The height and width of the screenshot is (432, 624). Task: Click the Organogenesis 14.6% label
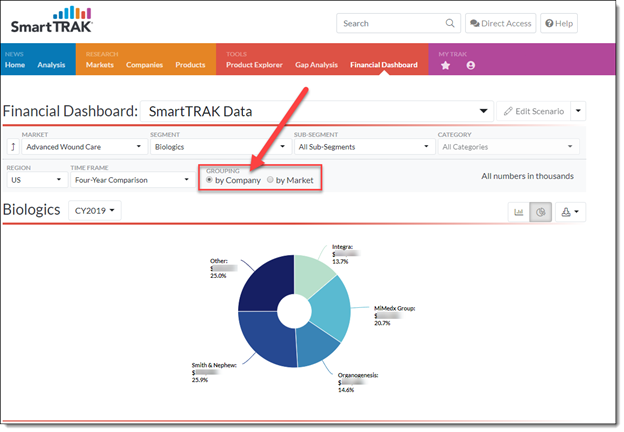pos(358,382)
